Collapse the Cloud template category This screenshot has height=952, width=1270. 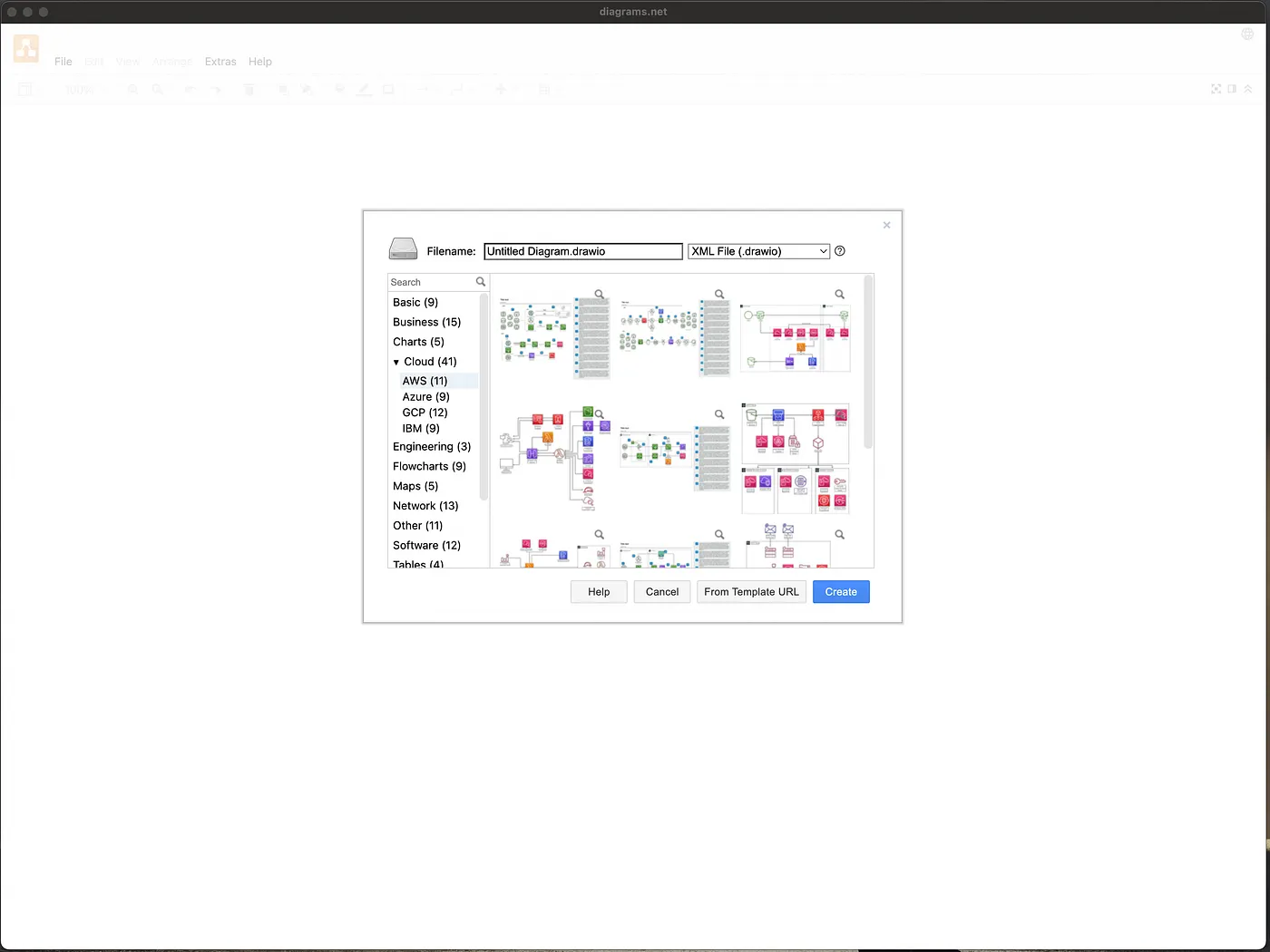(x=396, y=362)
